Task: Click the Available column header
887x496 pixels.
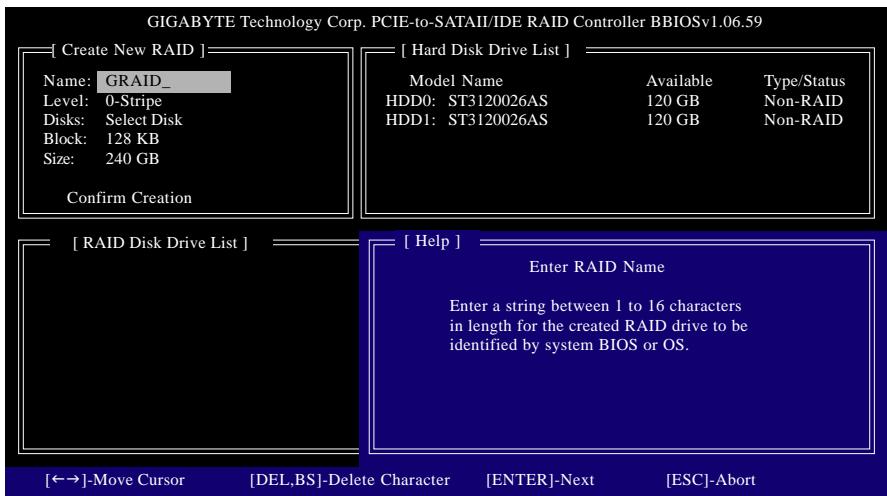Action: click(x=679, y=81)
